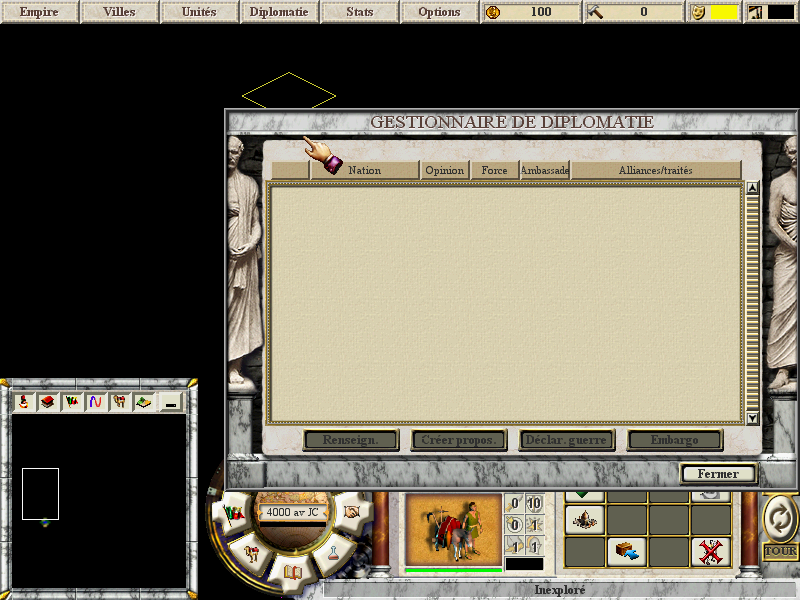The width and height of the screenshot is (800, 600).
Task: Open the Unités menu
Action: (199, 12)
